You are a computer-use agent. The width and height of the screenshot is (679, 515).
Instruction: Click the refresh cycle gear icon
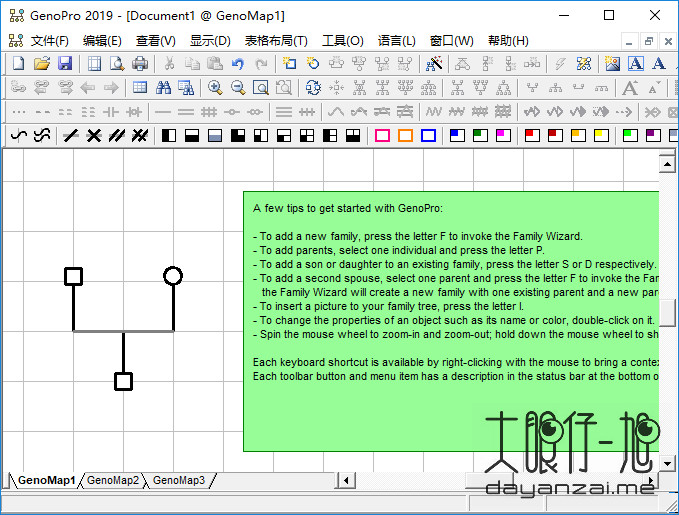tap(313, 88)
